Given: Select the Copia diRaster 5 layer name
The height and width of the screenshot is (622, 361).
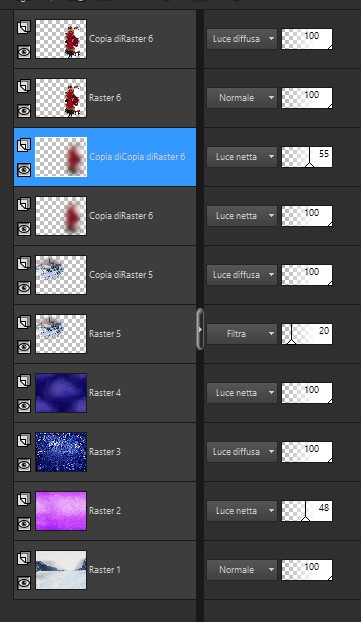Looking at the screenshot, I should (121, 275).
